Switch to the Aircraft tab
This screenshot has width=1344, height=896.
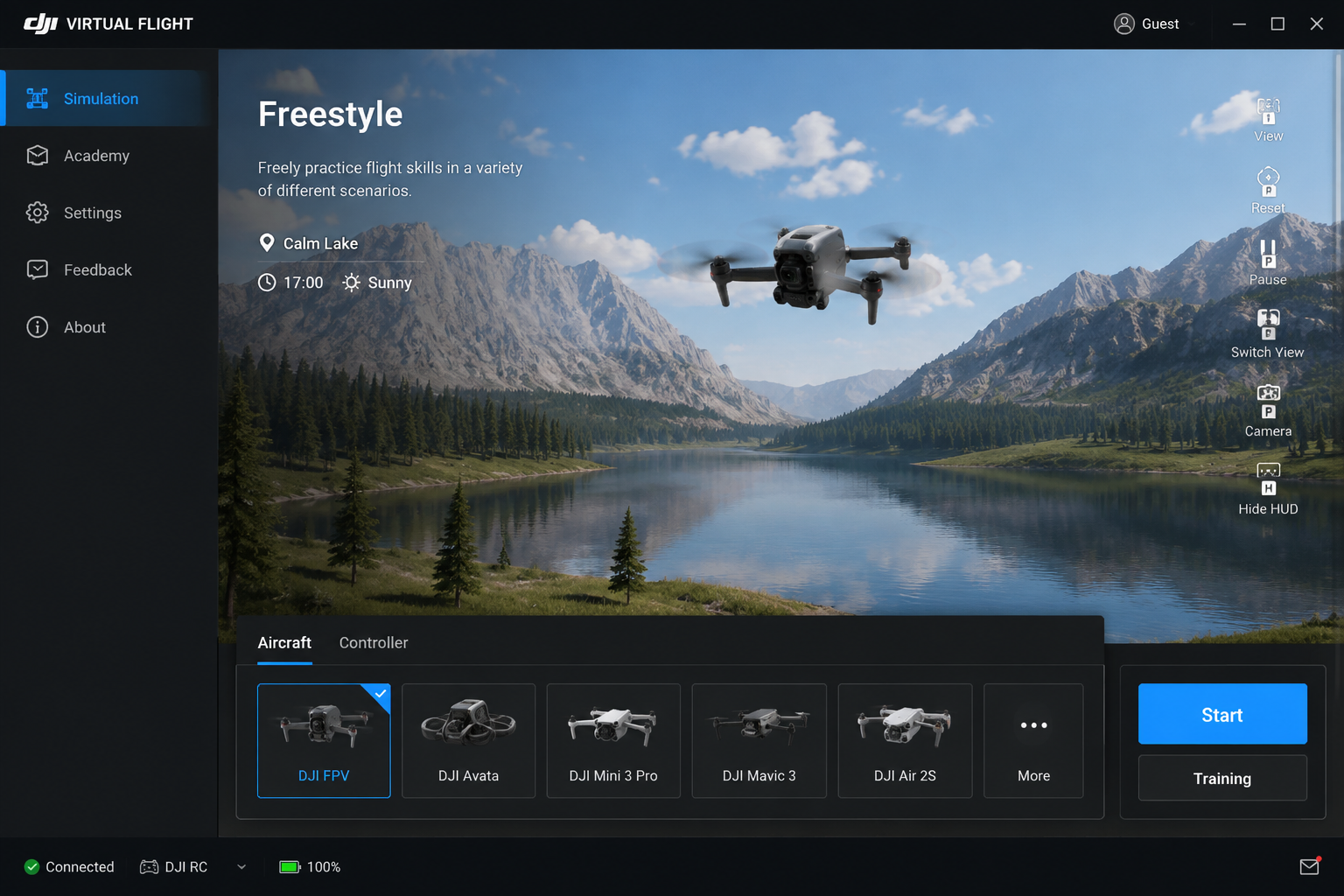point(284,643)
